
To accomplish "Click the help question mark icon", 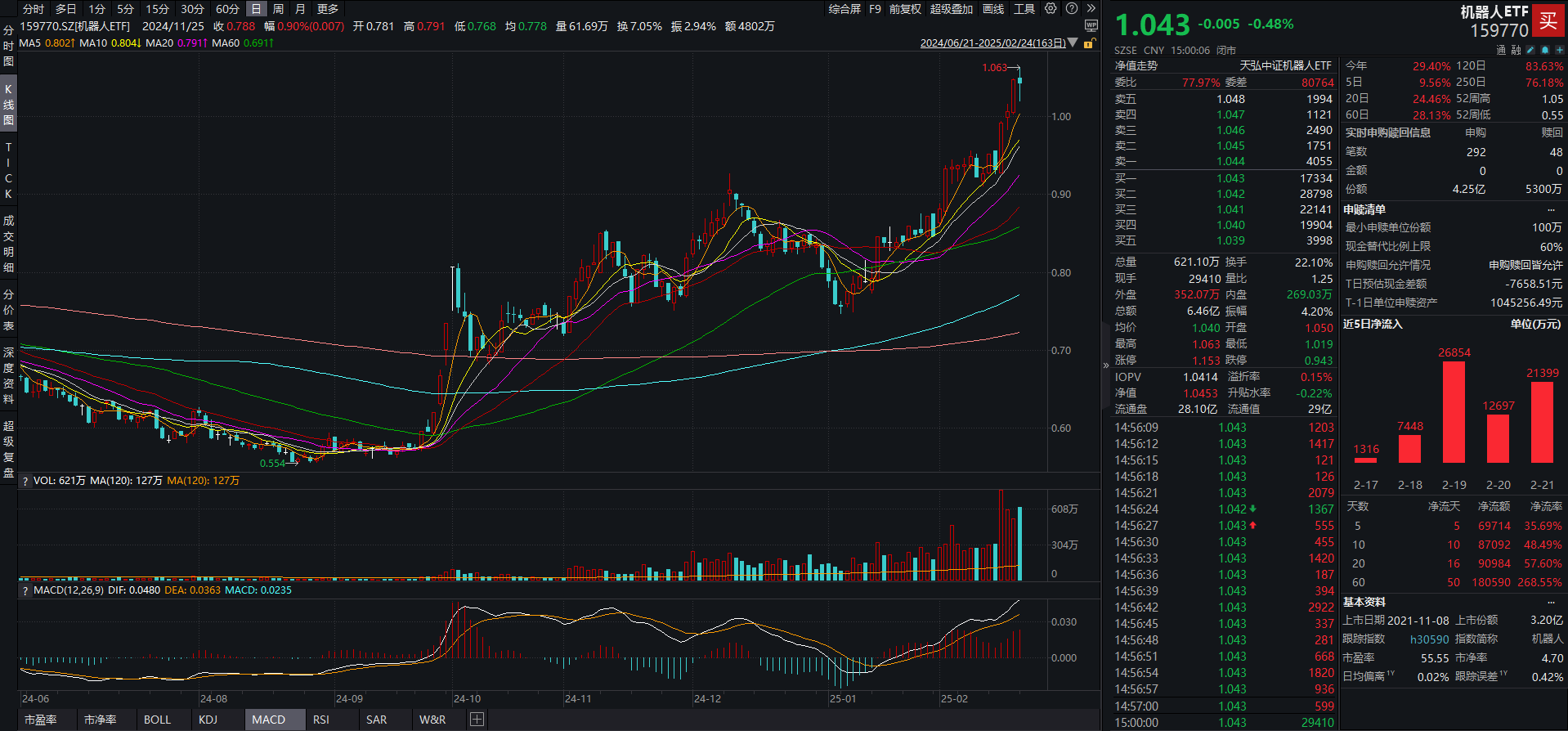I will (1071, 9).
